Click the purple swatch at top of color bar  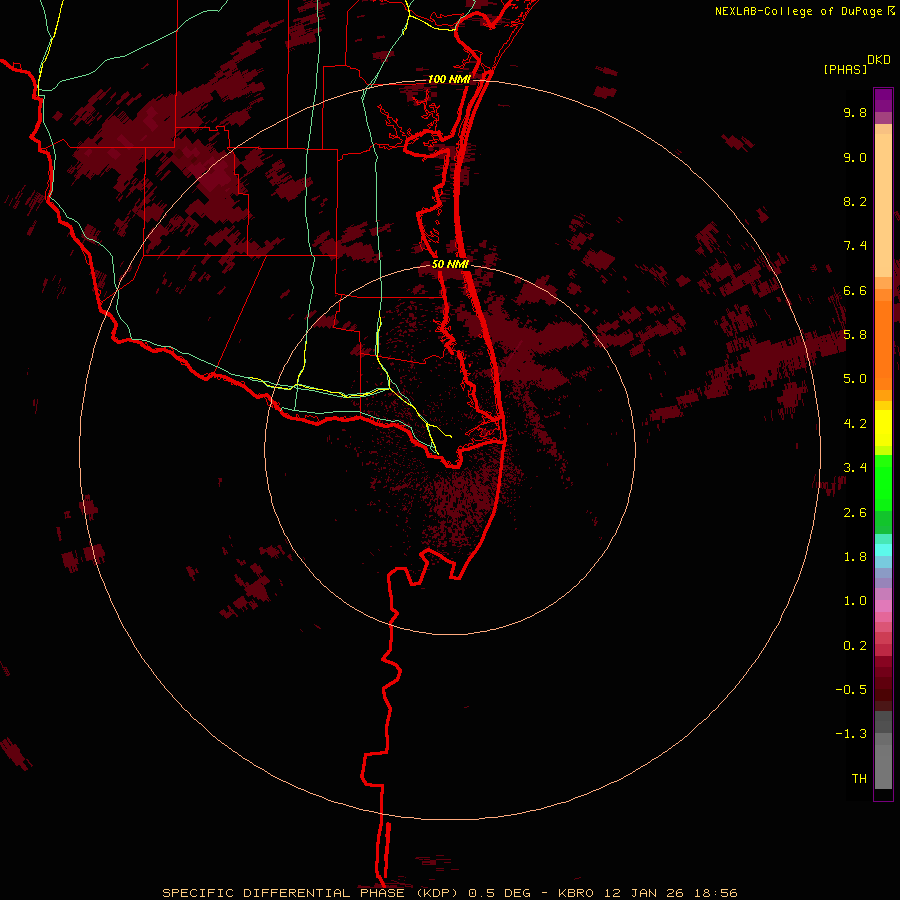[883, 100]
